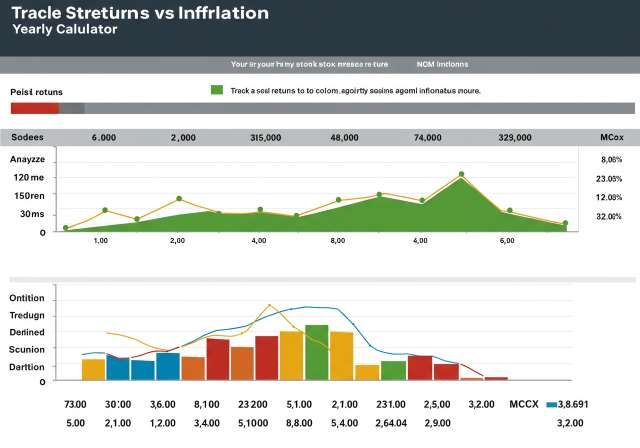Click the Peisd retuns label
Viewport: 640px width, 448px height.
coord(36,92)
